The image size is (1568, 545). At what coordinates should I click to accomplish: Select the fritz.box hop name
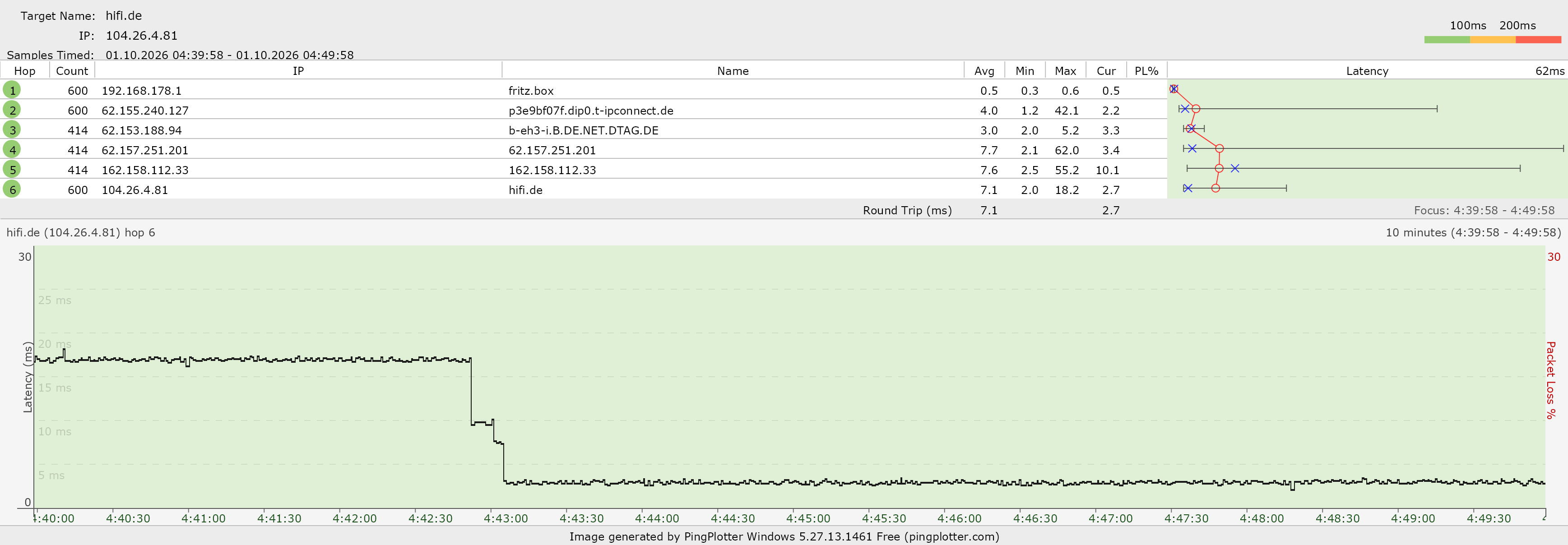pyautogui.click(x=531, y=91)
